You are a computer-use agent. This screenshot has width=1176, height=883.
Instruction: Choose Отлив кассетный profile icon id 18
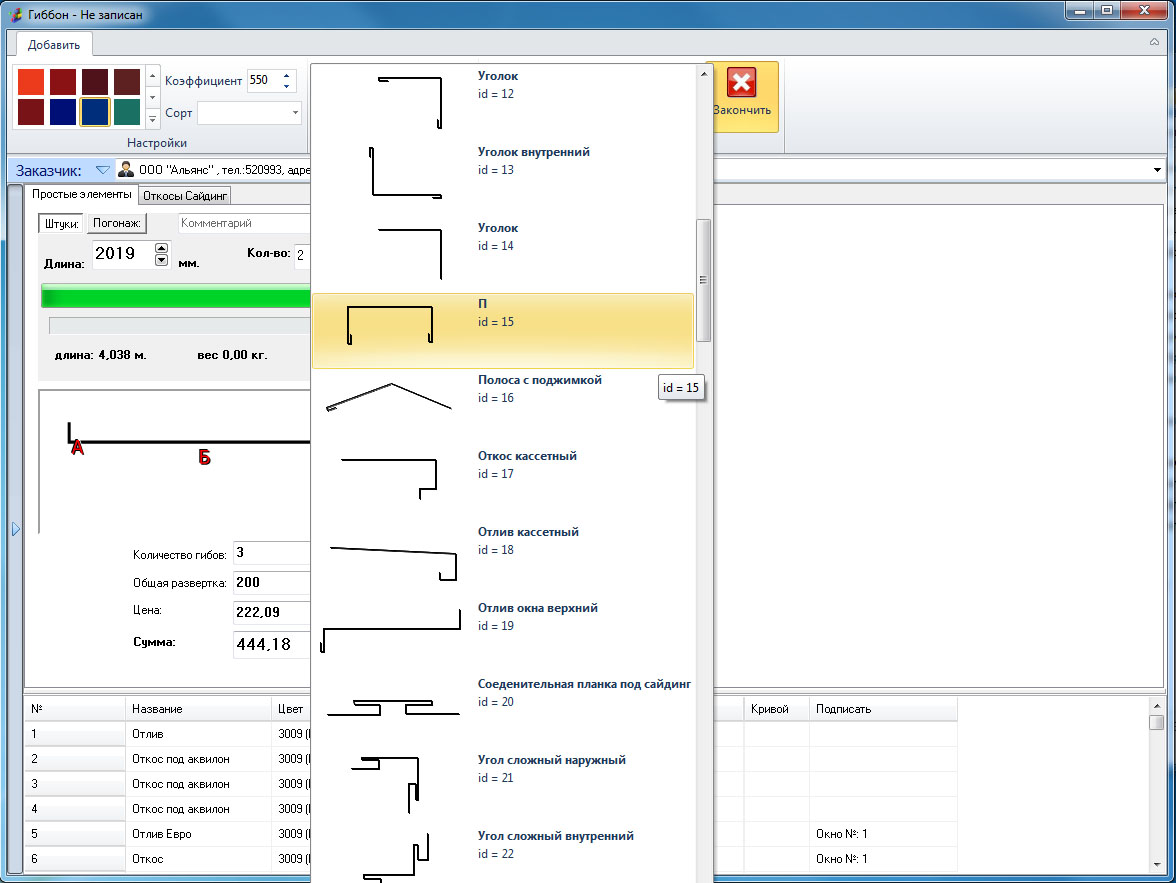393,563
